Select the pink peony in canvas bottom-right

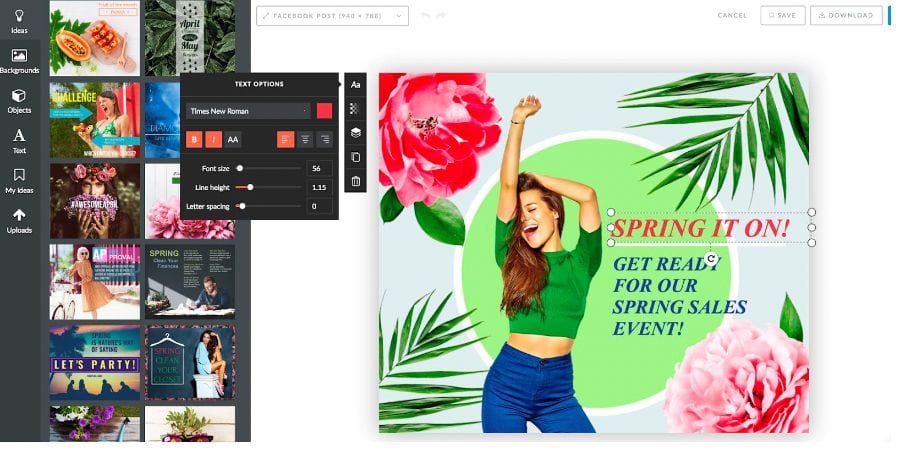(737, 377)
